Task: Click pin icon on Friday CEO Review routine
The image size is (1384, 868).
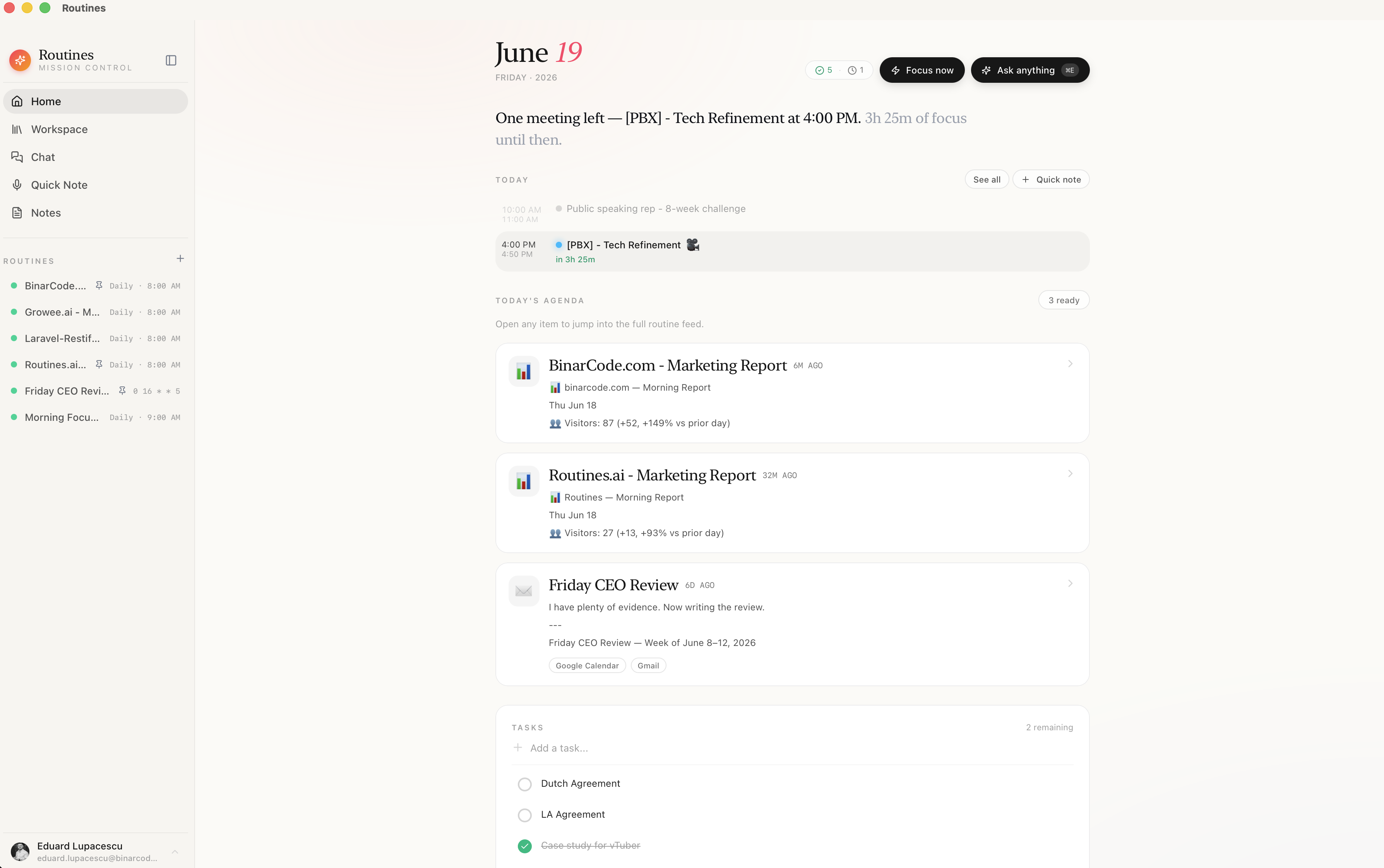Action: (122, 391)
